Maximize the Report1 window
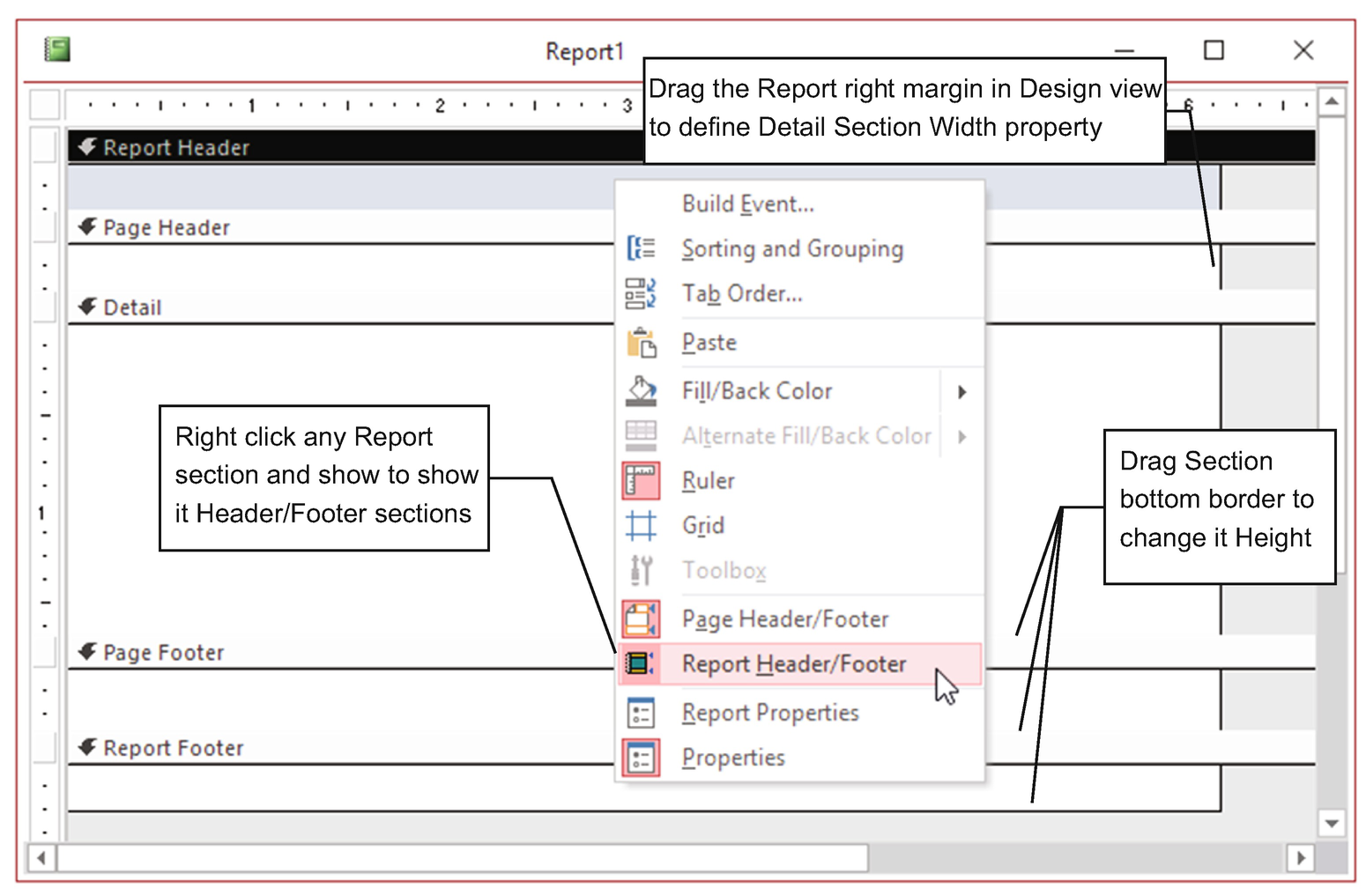The height and width of the screenshot is (896, 1366). pyautogui.click(x=1214, y=50)
